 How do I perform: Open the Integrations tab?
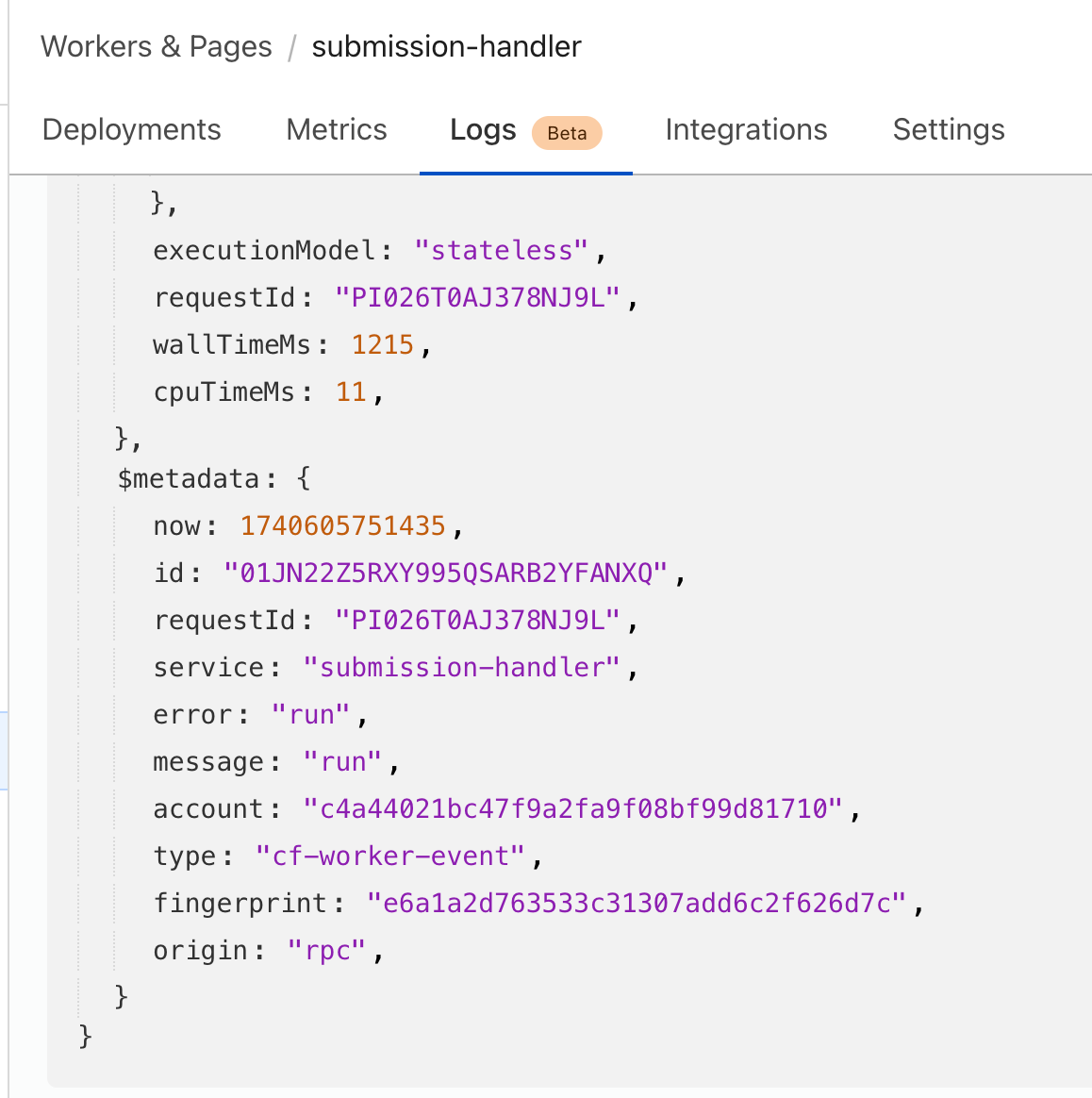(x=746, y=130)
